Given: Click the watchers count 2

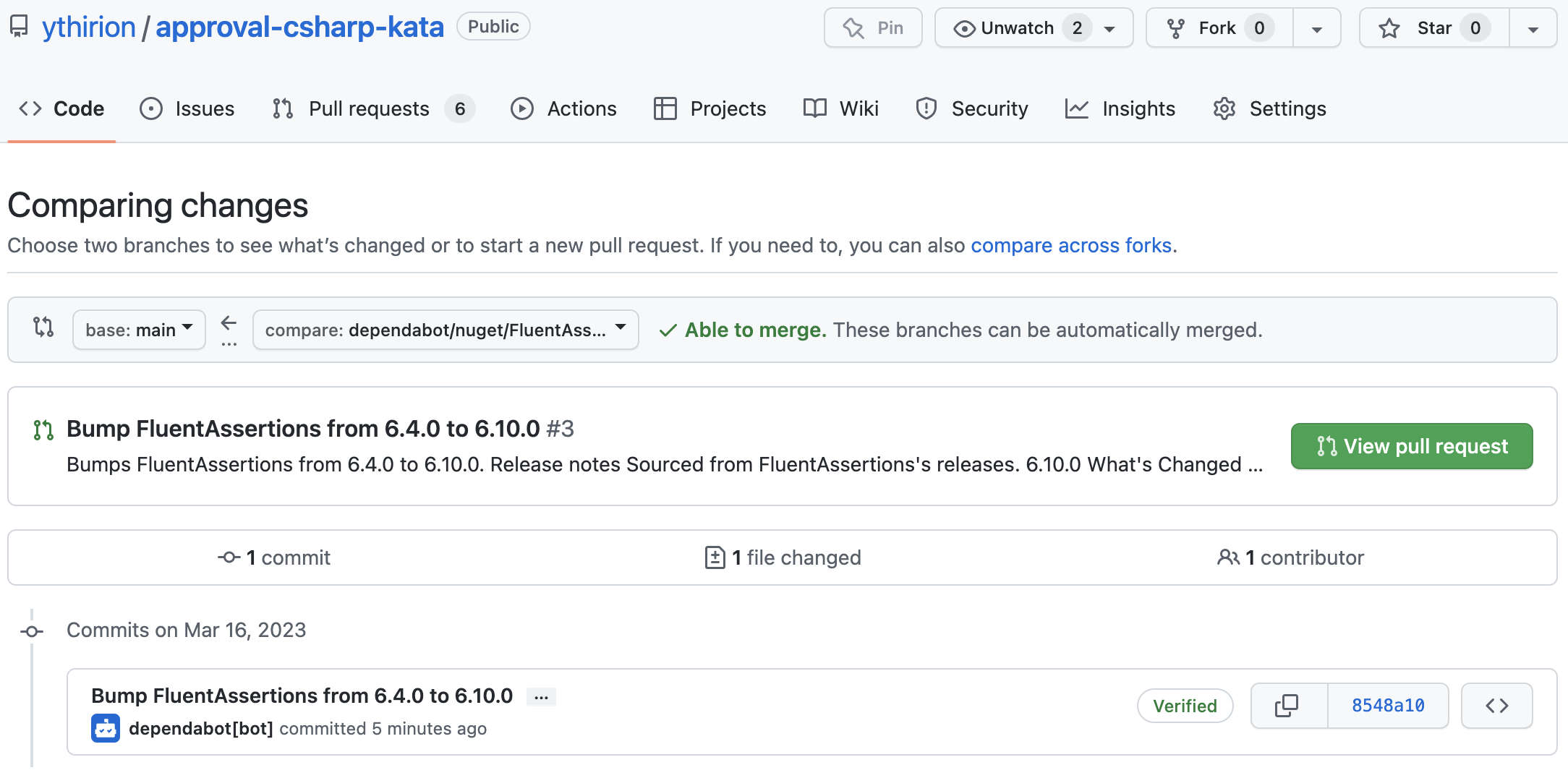Looking at the screenshot, I should [1077, 28].
